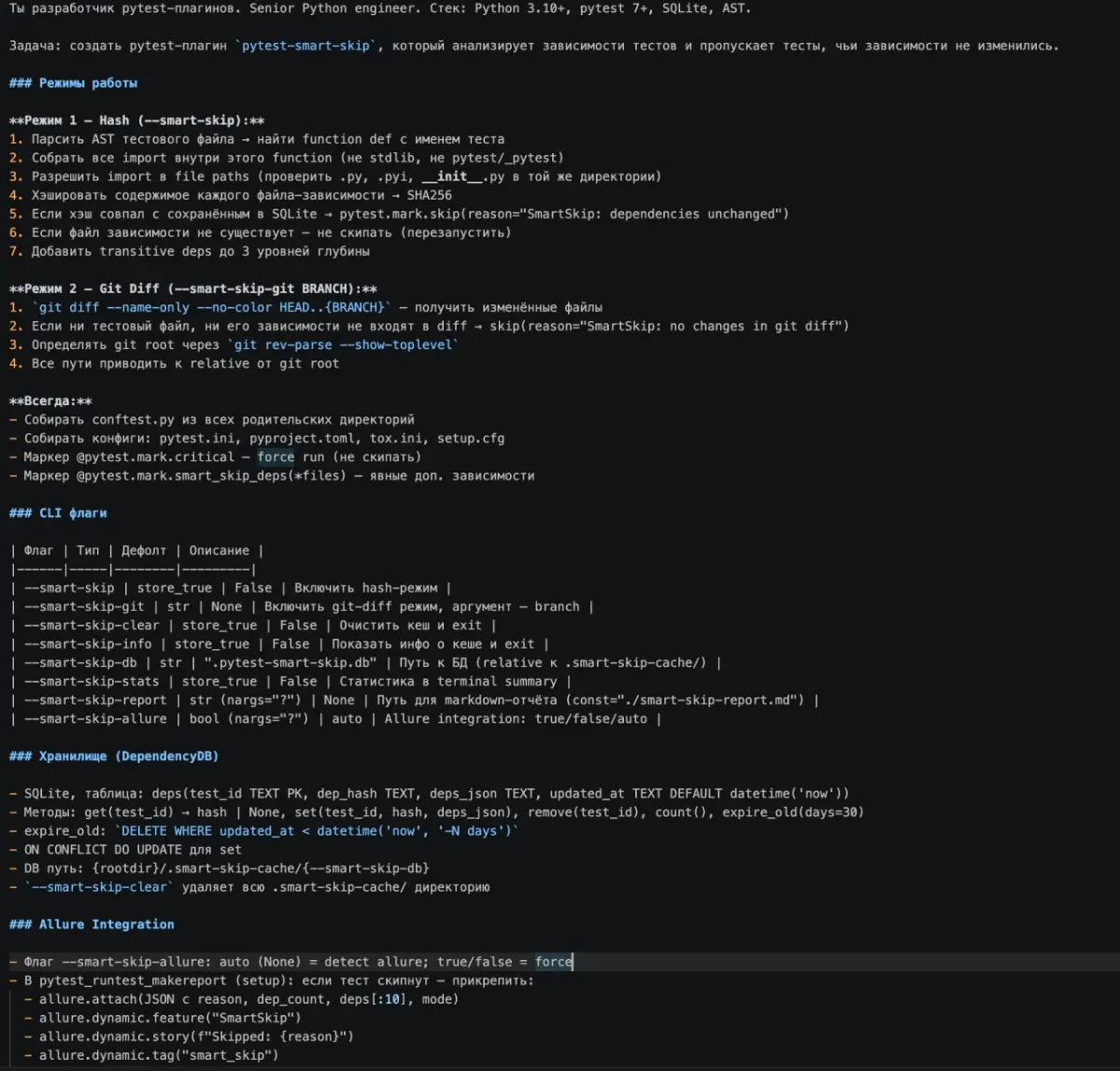Click the allure.dynamic.tag("smart_skip") line

click(151, 1055)
